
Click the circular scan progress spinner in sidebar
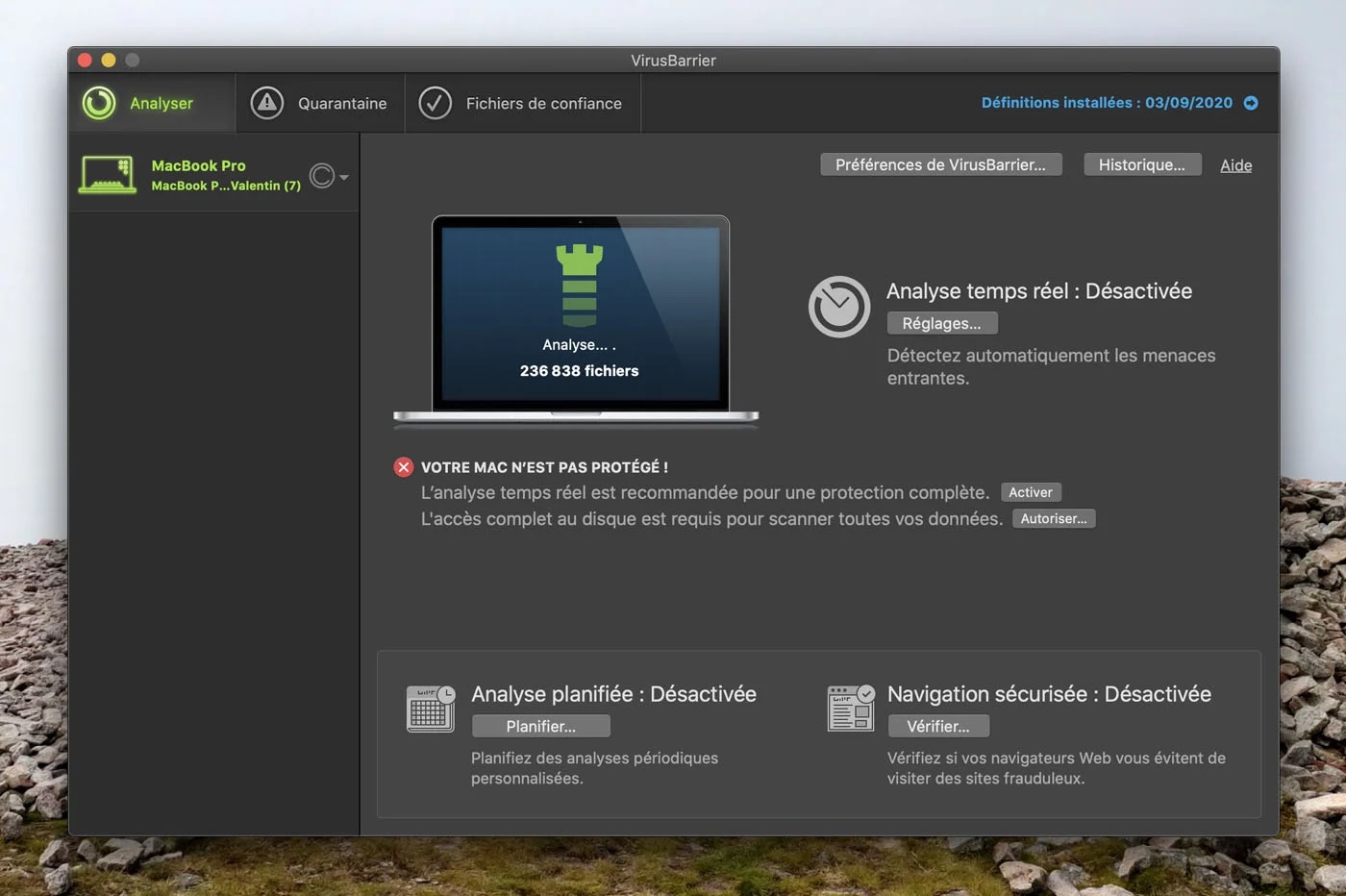(322, 176)
